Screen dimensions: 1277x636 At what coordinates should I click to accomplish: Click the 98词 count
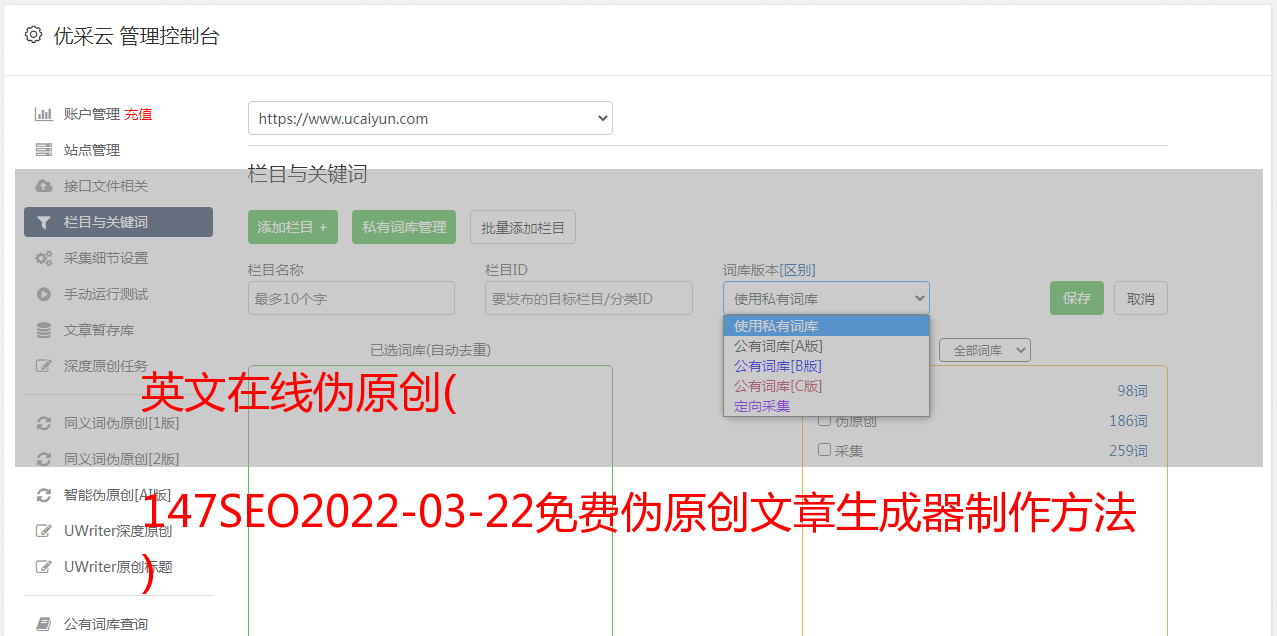pyautogui.click(x=1132, y=391)
